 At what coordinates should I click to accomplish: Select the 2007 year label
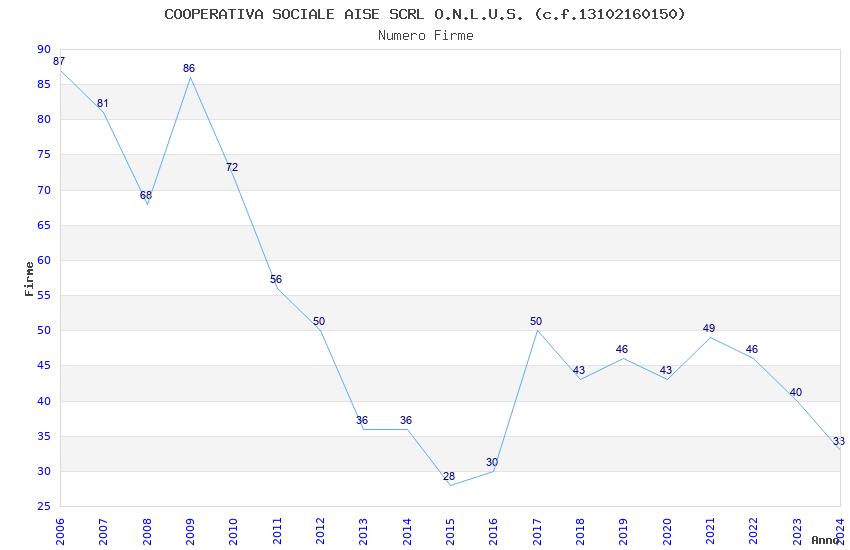104,531
